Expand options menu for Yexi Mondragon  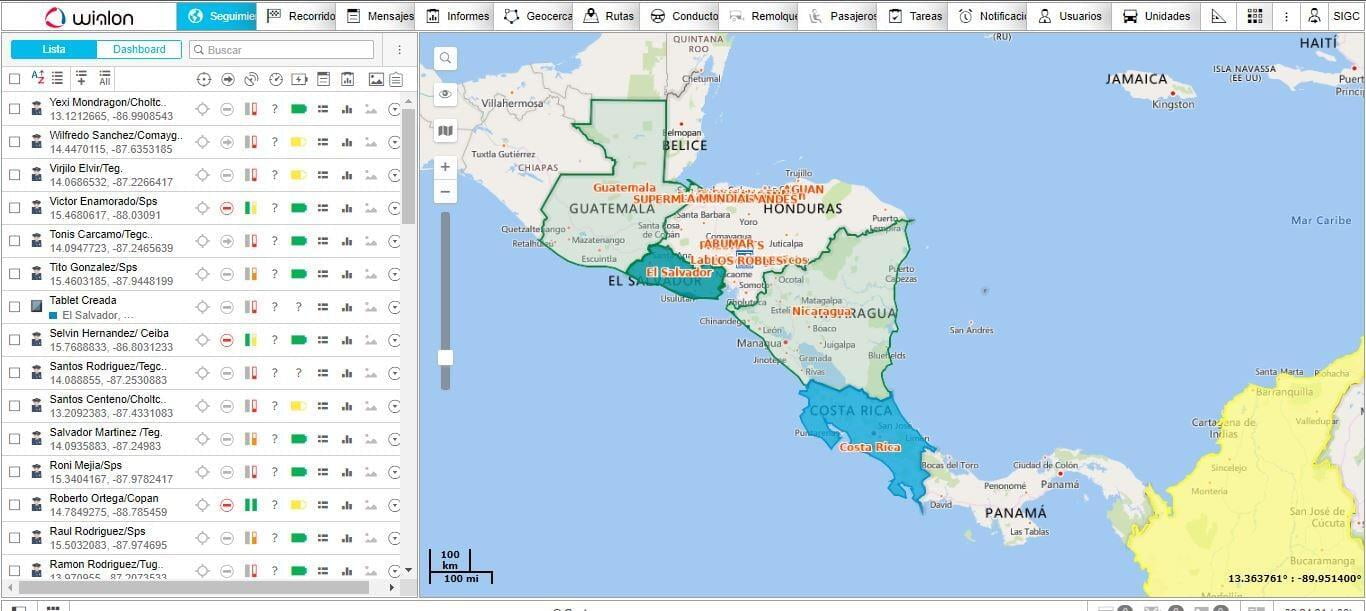tap(394, 109)
